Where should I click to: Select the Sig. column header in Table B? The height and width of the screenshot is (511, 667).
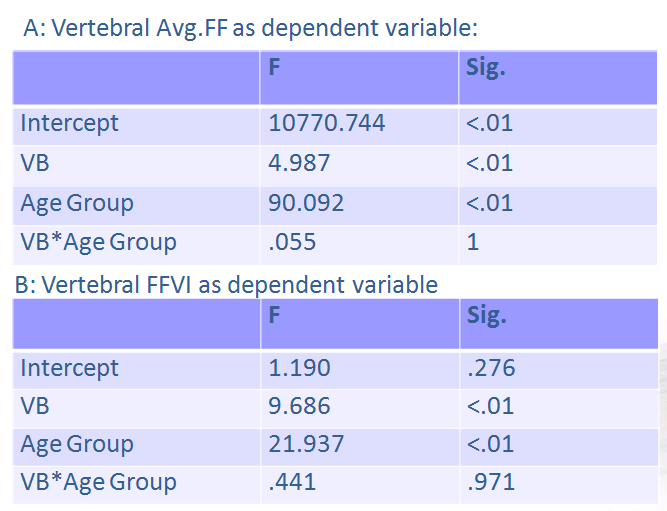pyautogui.click(x=486, y=315)
